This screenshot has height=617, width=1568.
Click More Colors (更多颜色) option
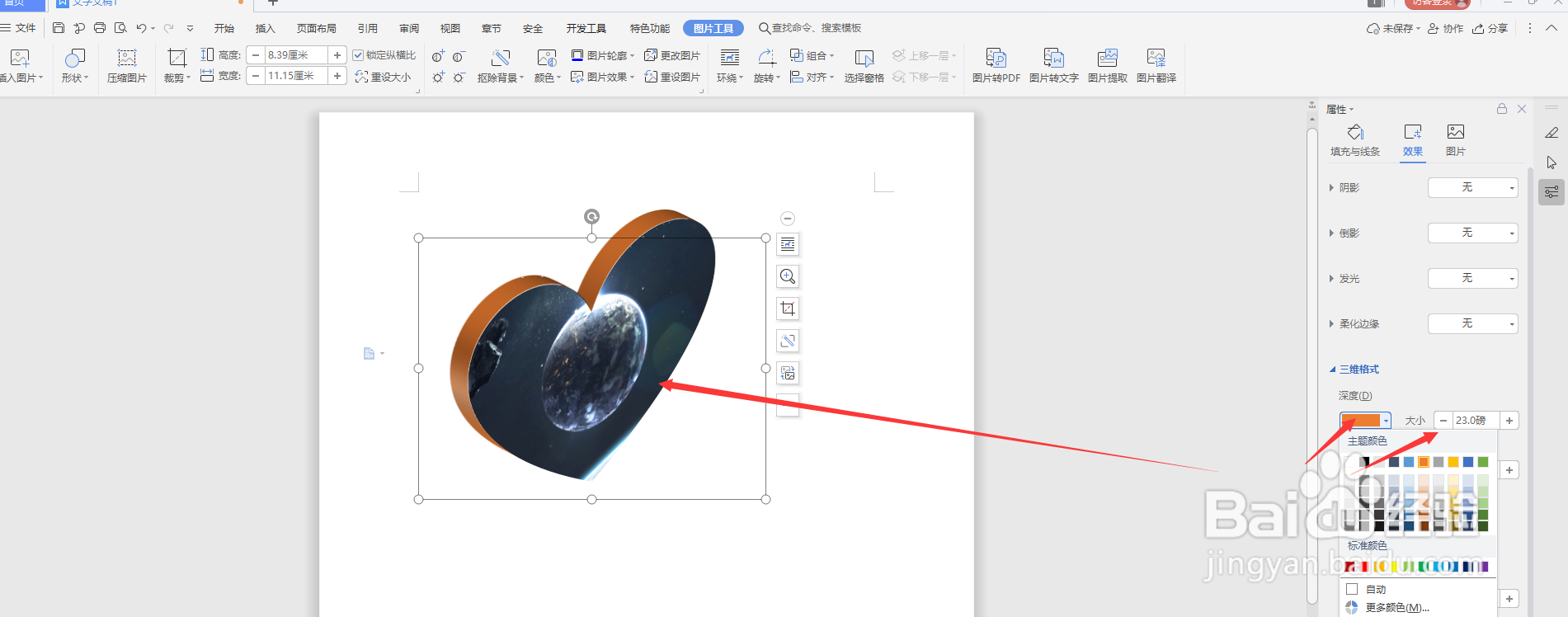[x=1396, y=607]
